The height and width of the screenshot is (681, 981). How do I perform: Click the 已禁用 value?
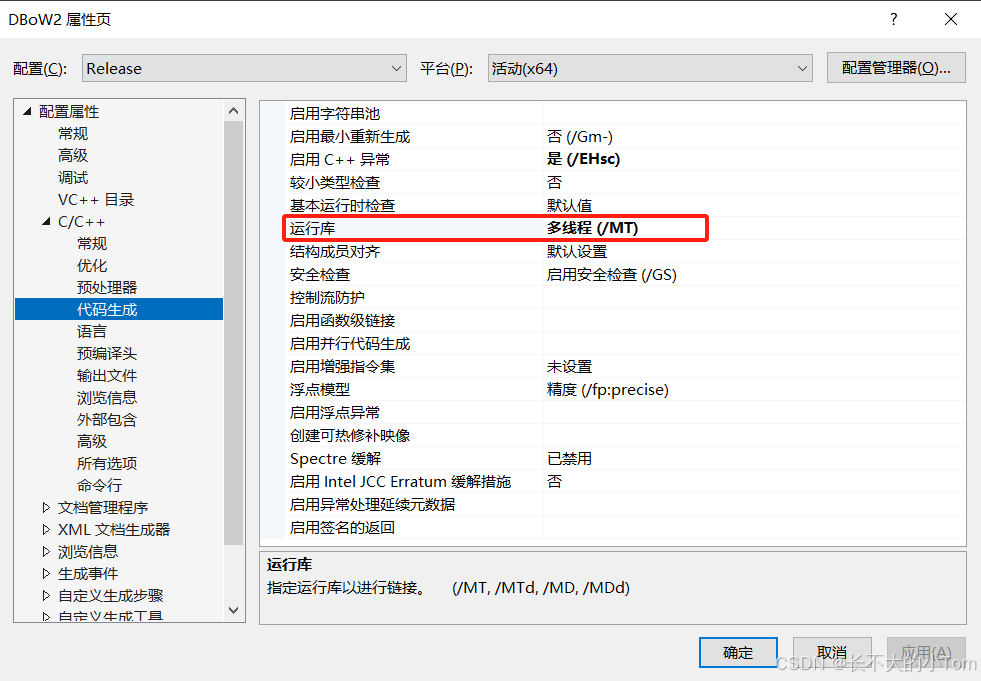[x=569, y=459]
